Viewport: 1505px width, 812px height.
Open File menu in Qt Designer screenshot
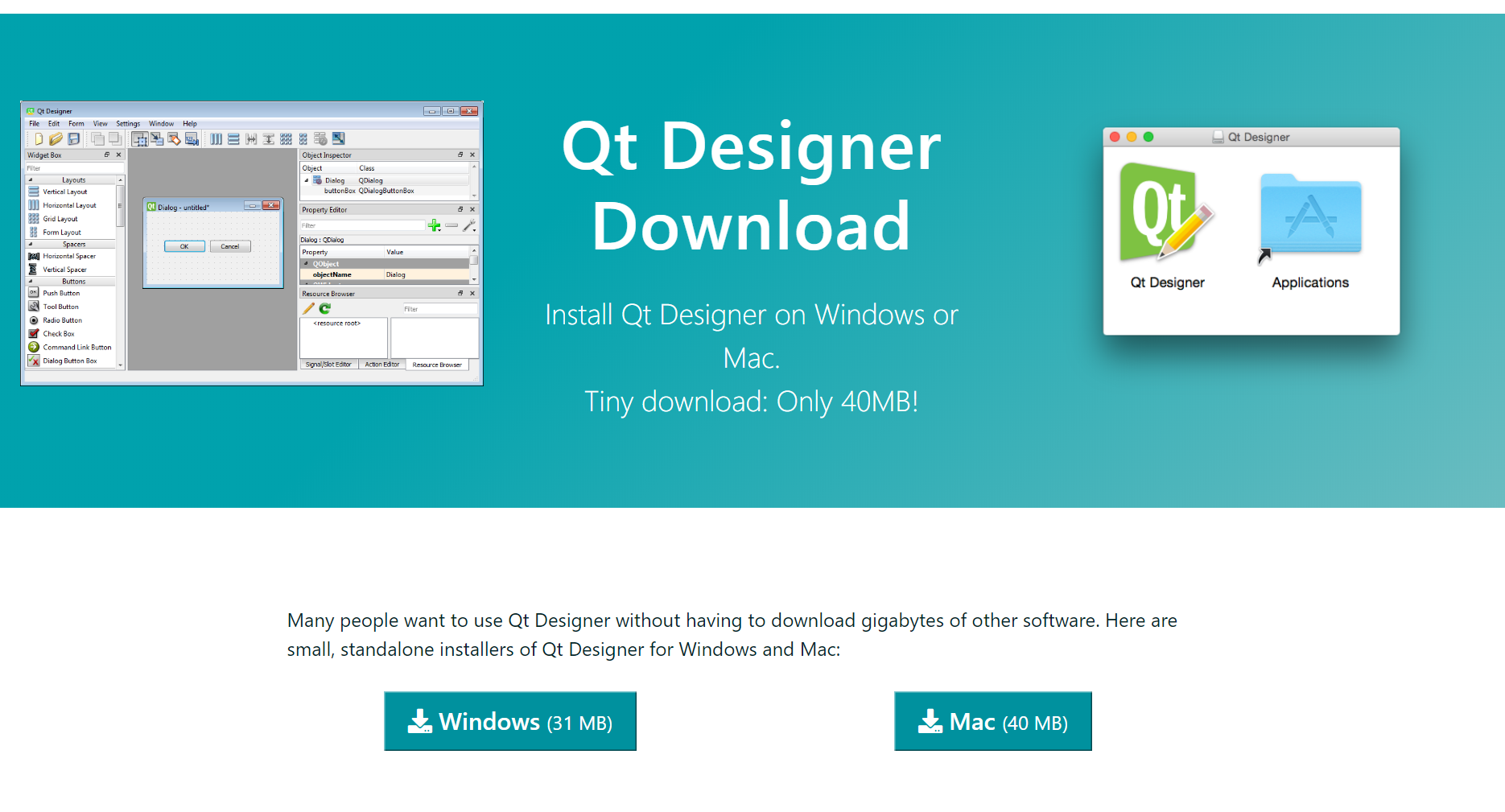click(x=34, y=124)
